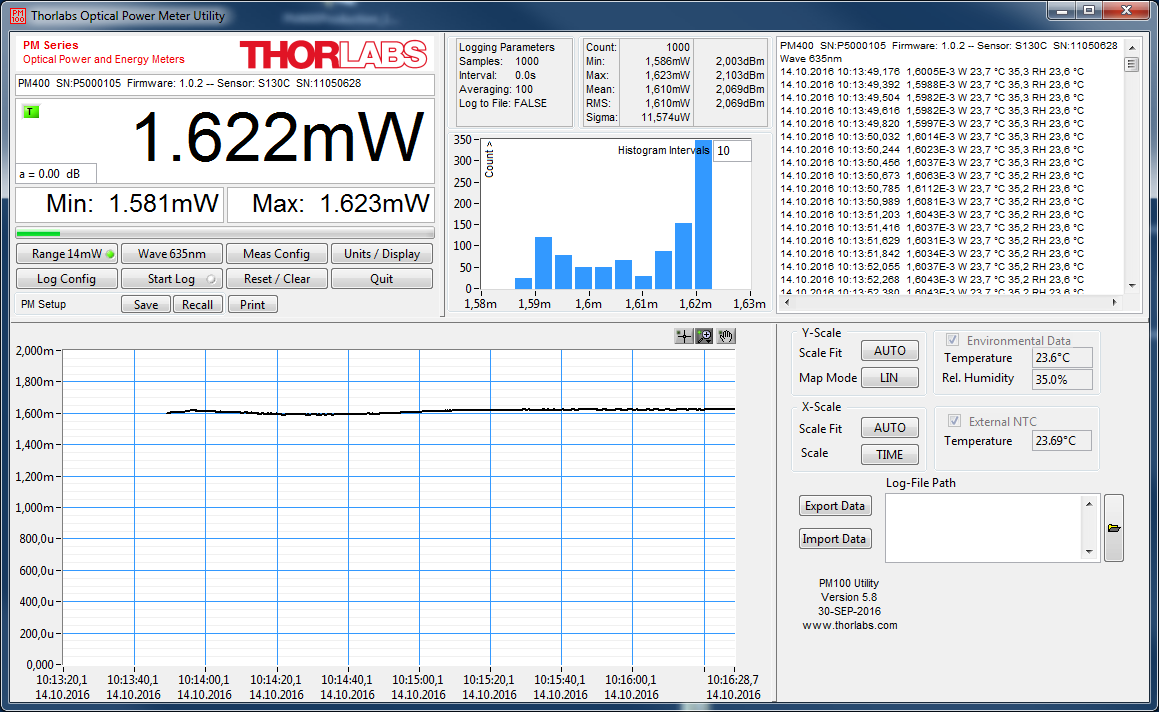Select the crosshair cursor tool above the graph
The width and height of the screenshot is (1159, 712).
pyautogui.click(x=684, y=336)
